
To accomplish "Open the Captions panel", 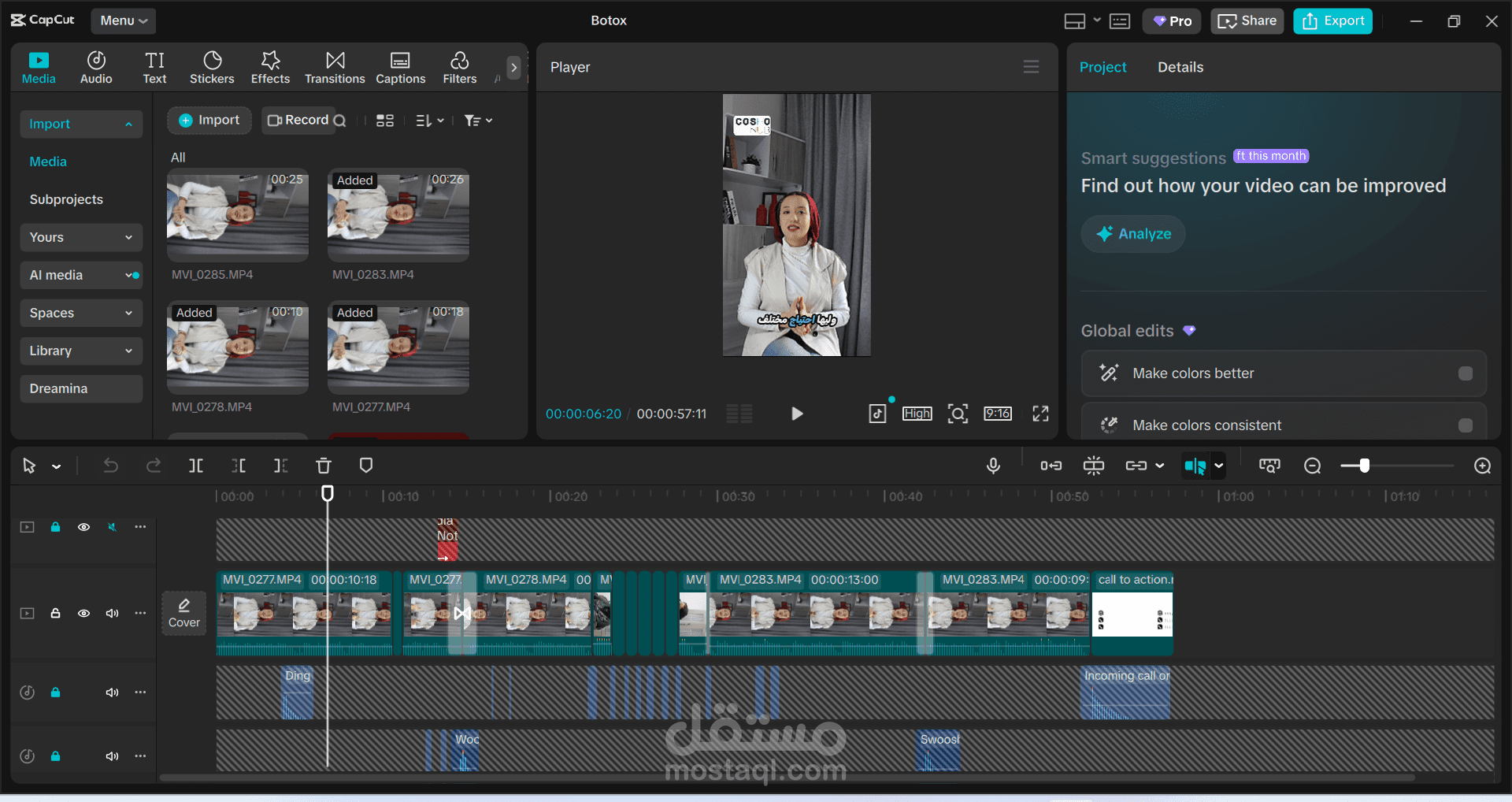I will tap(400, 67).
